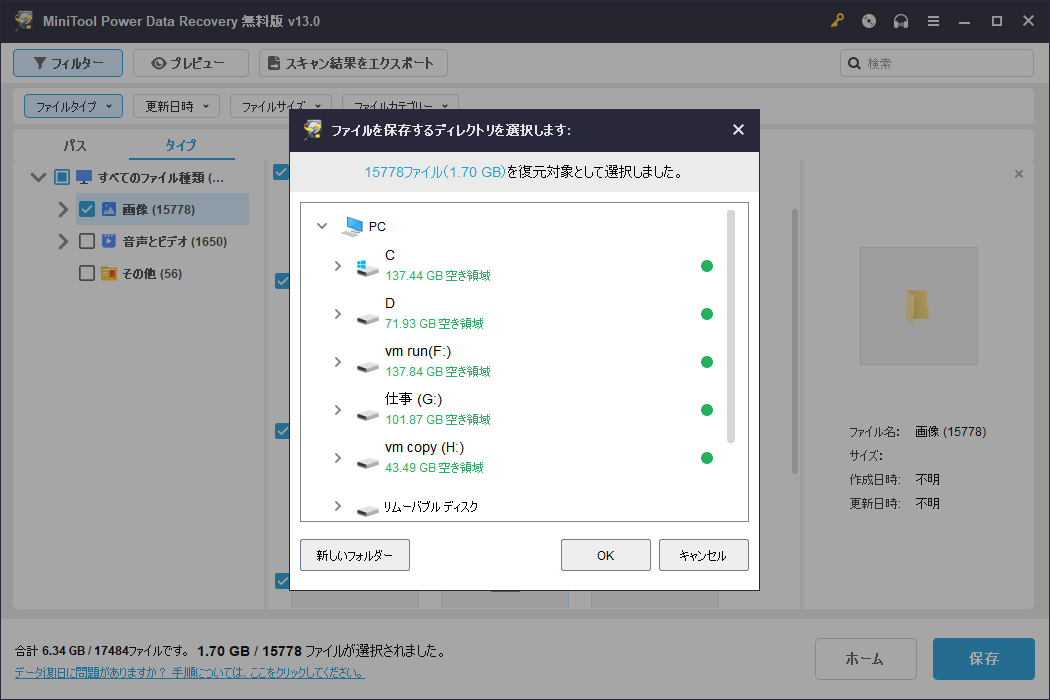Click the ホーム button
The width and height of the screenshot is (1050, 700).
pos(865,658)
